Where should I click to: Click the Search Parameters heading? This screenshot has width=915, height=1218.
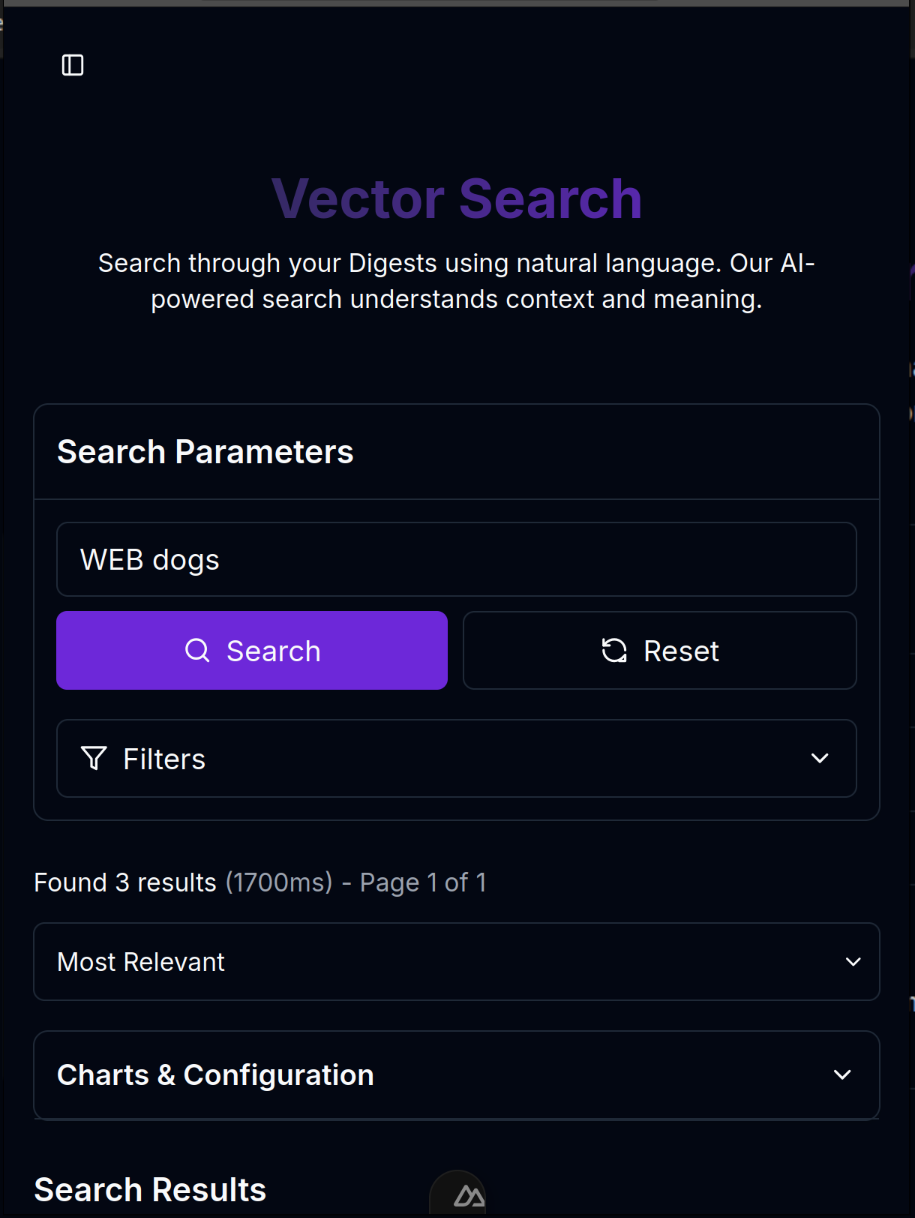(x=205, y=452)
